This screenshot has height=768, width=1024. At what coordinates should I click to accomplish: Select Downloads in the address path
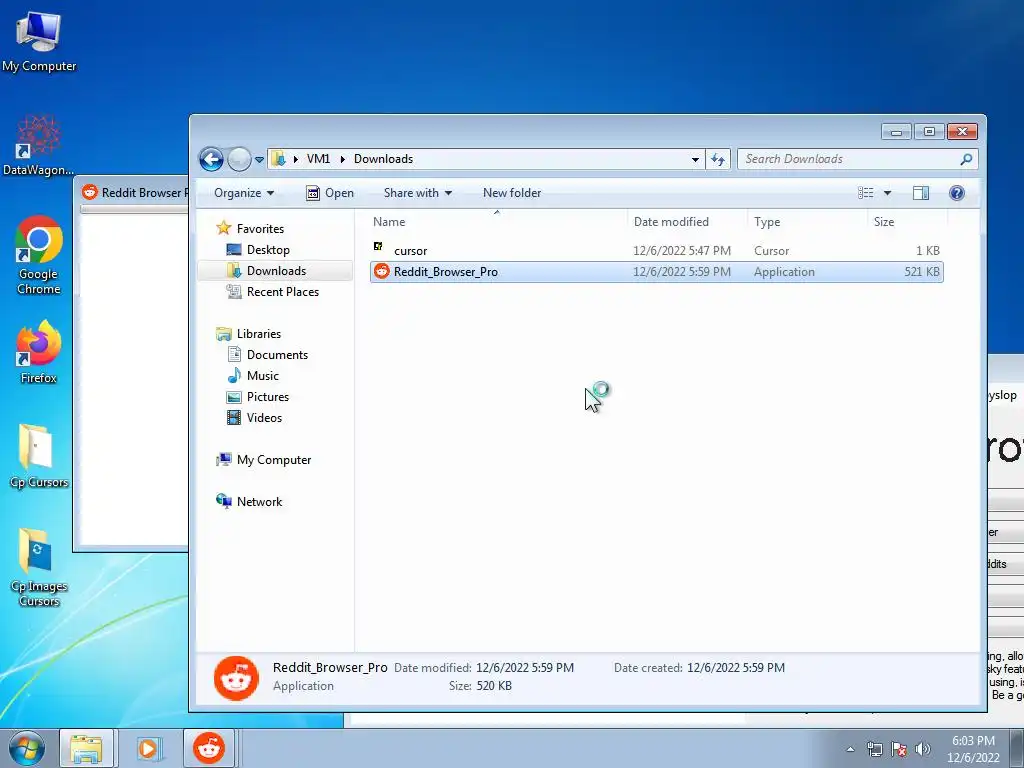[x=383, y=159]
